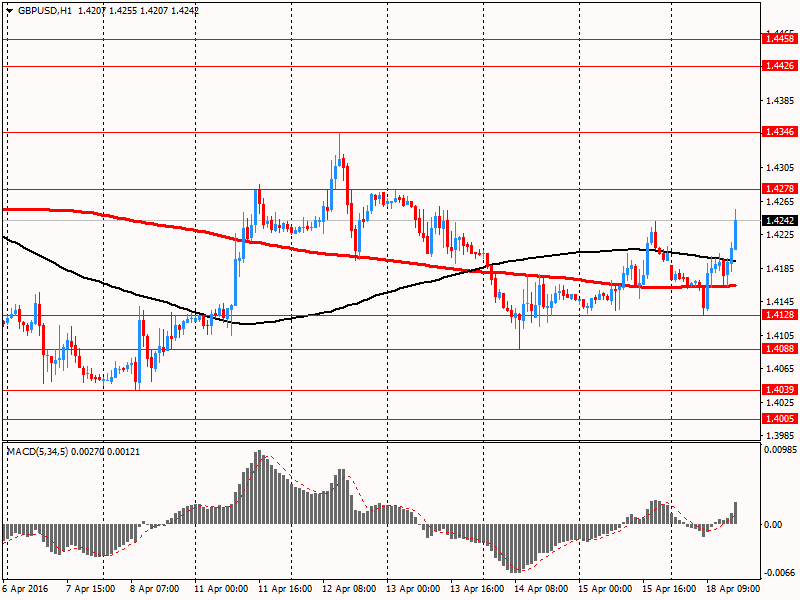Image resolution: width=800 pixels, height=600 pixels.
Task: Select the current price label 1.4242
Action: [779, 220]
